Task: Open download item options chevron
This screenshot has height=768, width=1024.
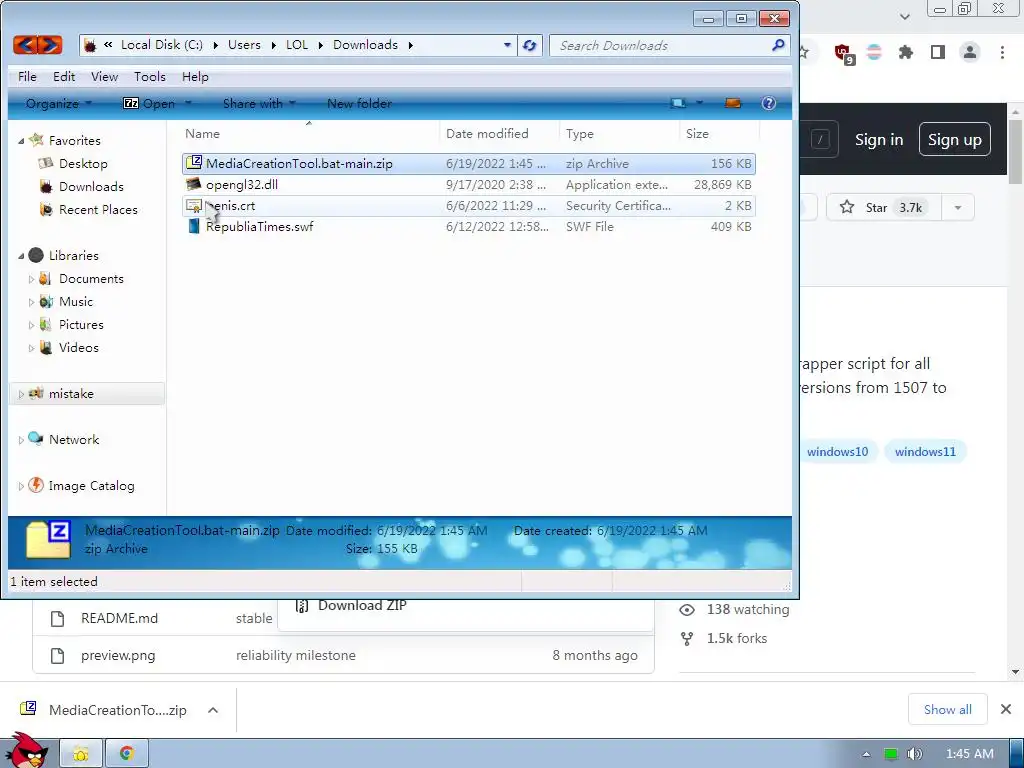Action: tap(213, 710)
